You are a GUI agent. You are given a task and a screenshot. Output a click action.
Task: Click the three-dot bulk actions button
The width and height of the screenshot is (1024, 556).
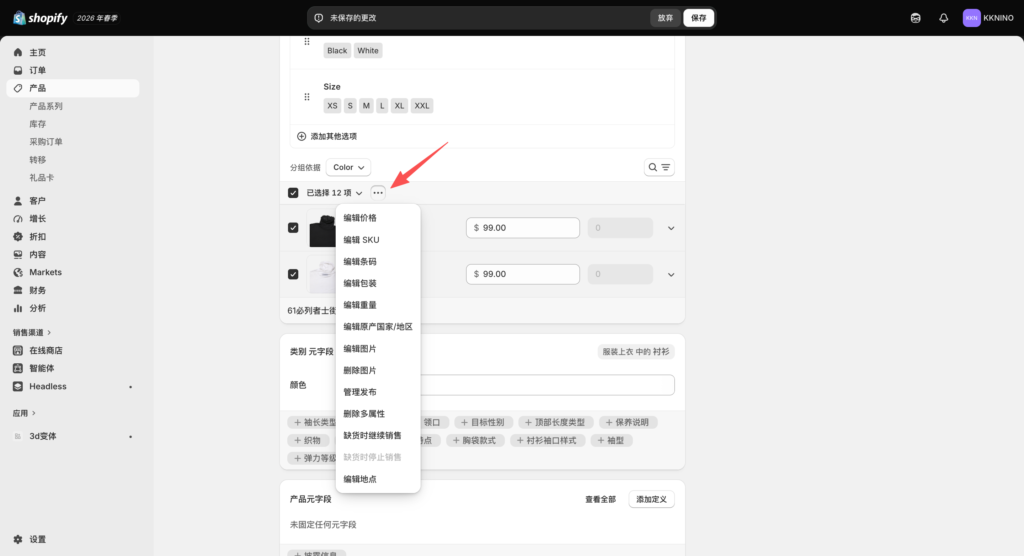377,193
